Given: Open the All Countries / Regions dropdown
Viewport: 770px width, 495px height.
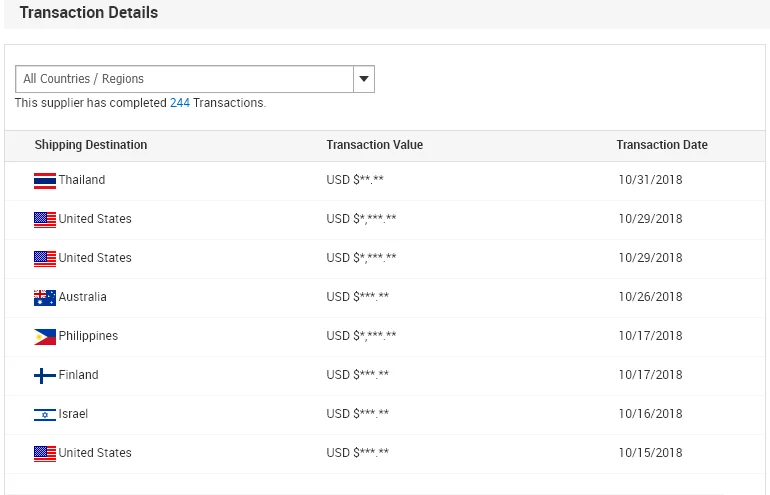Looking at the screenshot, I should click(185, 79).
